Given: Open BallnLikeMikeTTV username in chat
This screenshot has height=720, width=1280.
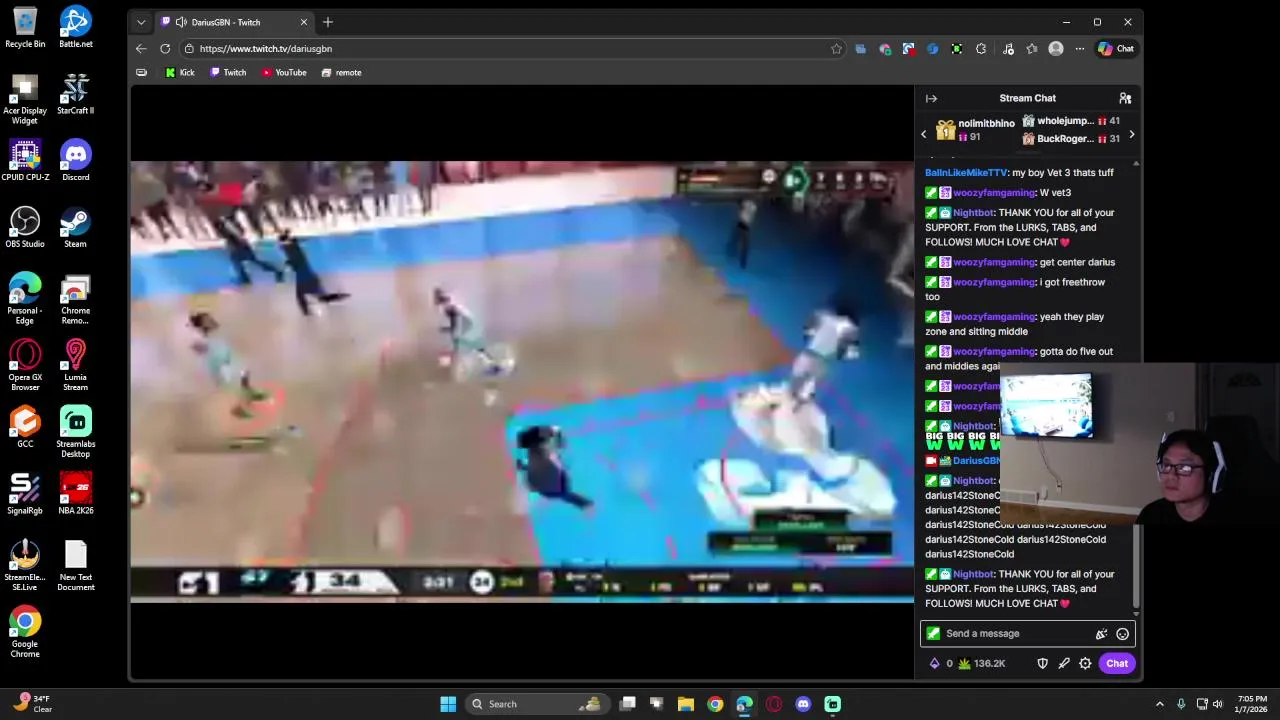Looking at the screenshot, I should [x=966, y=173].
